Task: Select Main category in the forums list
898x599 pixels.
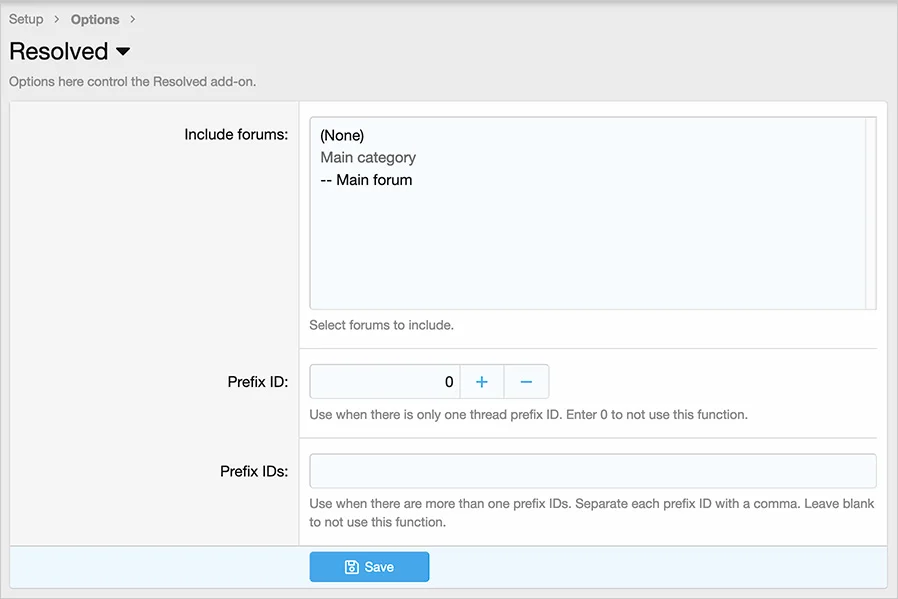Action: 368,158
